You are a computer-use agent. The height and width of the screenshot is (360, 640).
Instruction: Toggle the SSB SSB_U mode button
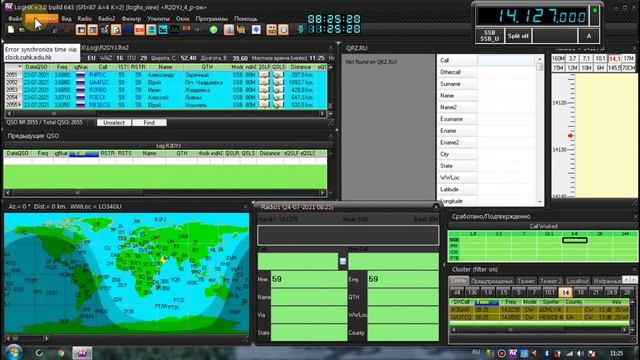click(489, 36)
